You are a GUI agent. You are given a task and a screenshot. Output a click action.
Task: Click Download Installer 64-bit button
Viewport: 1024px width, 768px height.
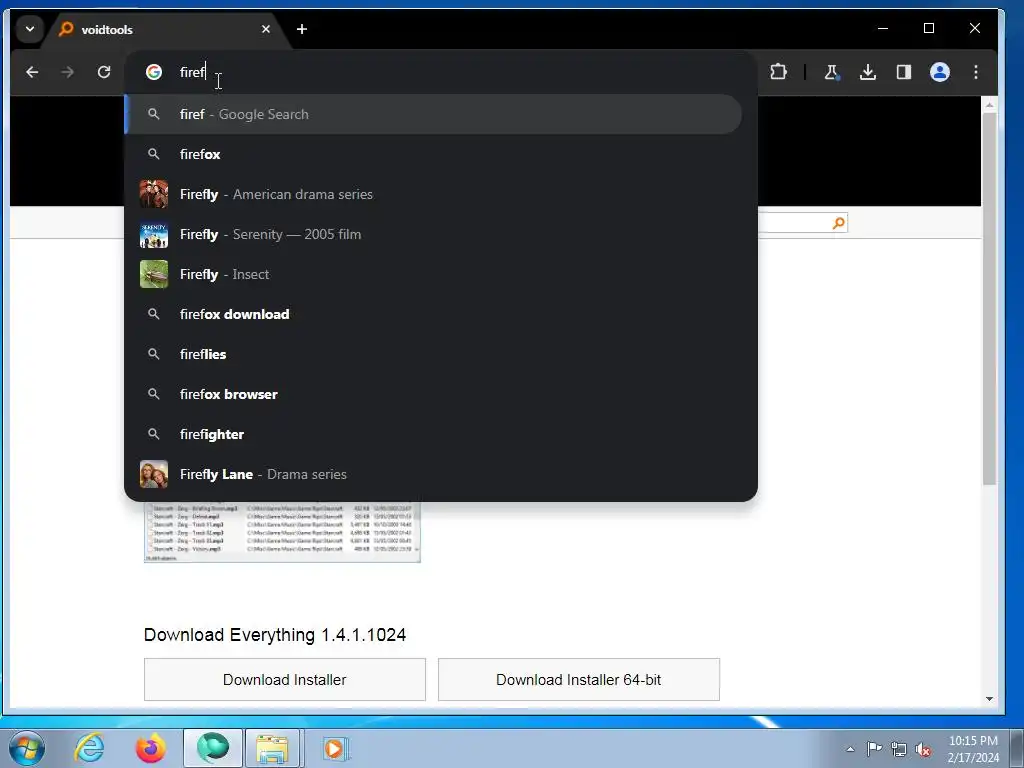pos(579,679)
